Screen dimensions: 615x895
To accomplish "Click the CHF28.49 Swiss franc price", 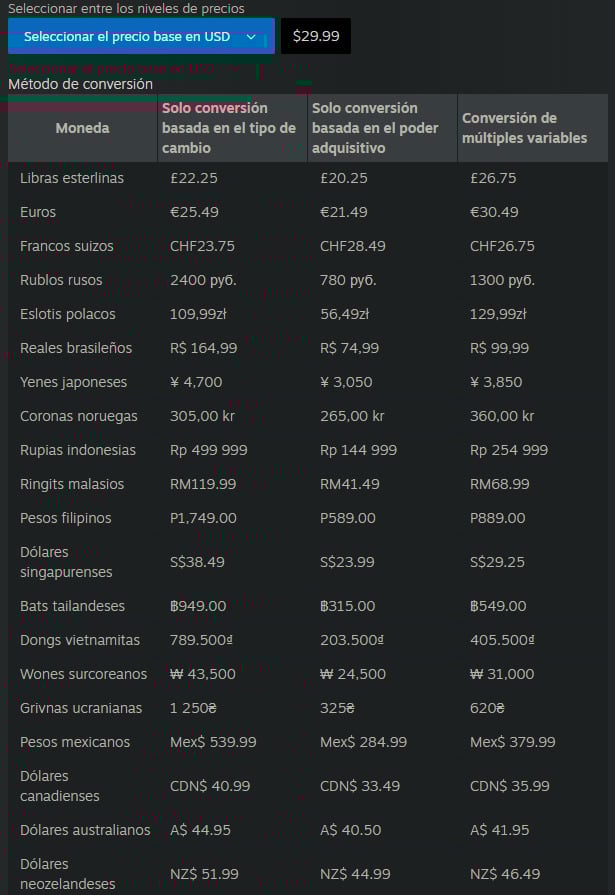I will tap(353, 246).
